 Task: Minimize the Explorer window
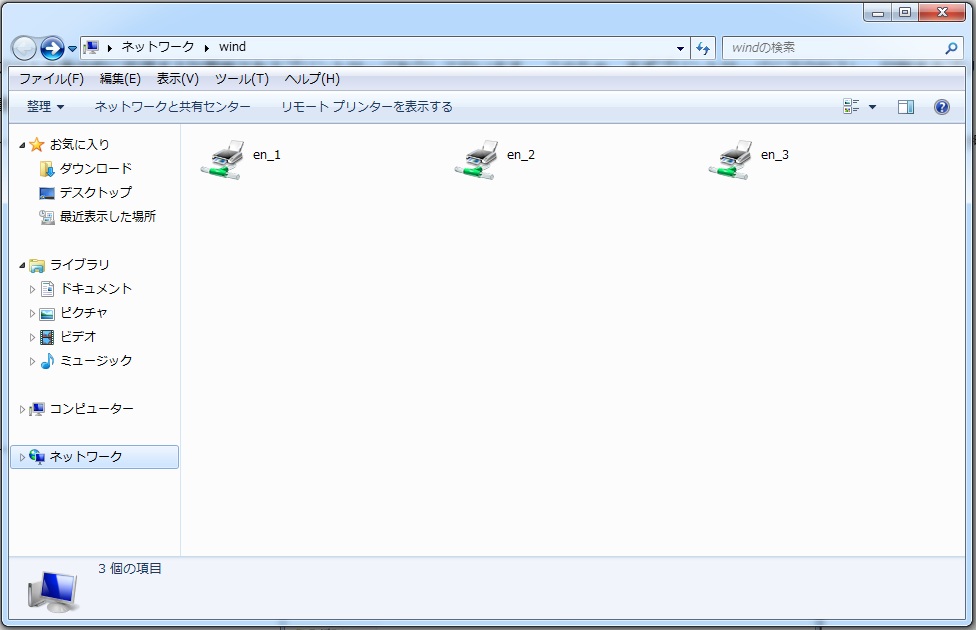[878, 12]
